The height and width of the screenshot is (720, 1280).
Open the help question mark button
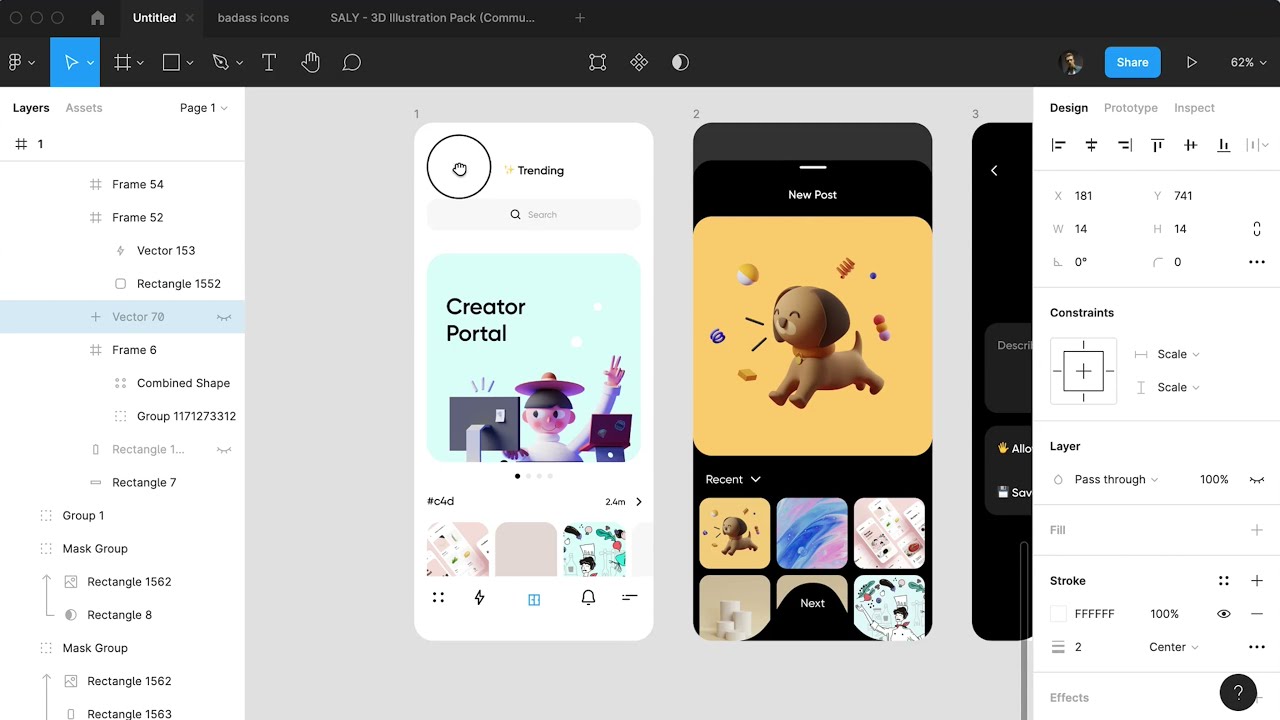[1238, 692]
